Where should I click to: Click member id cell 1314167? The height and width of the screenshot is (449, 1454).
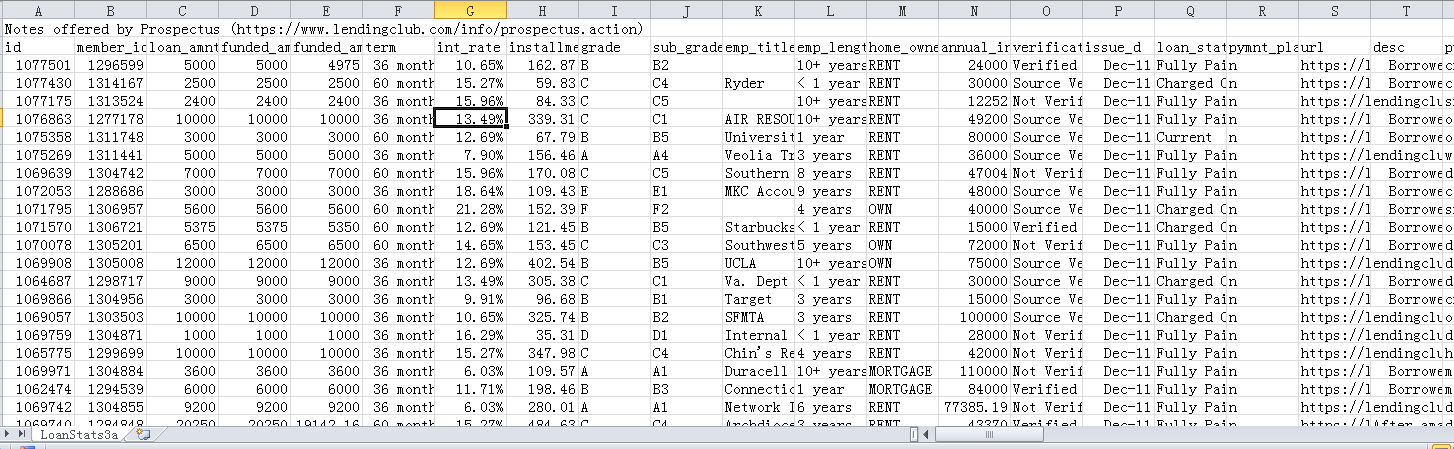pos(110,83)
